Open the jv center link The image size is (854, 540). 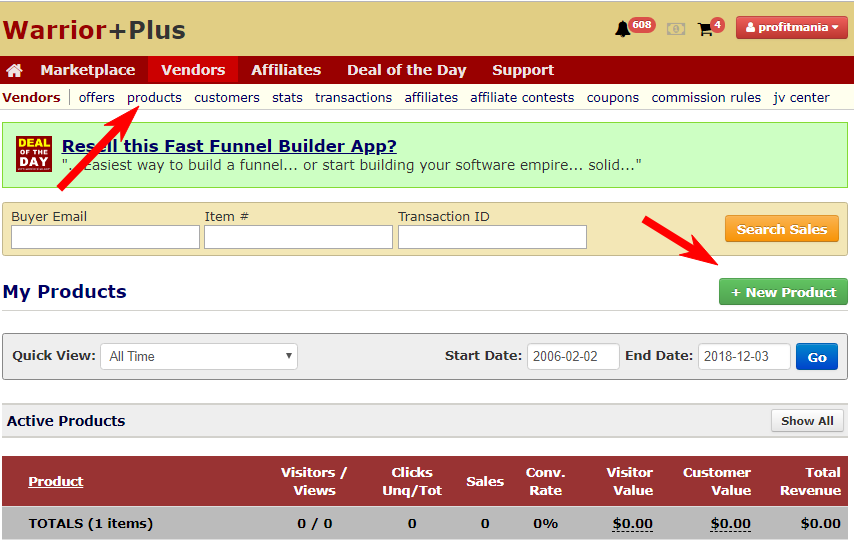(801, 98)
